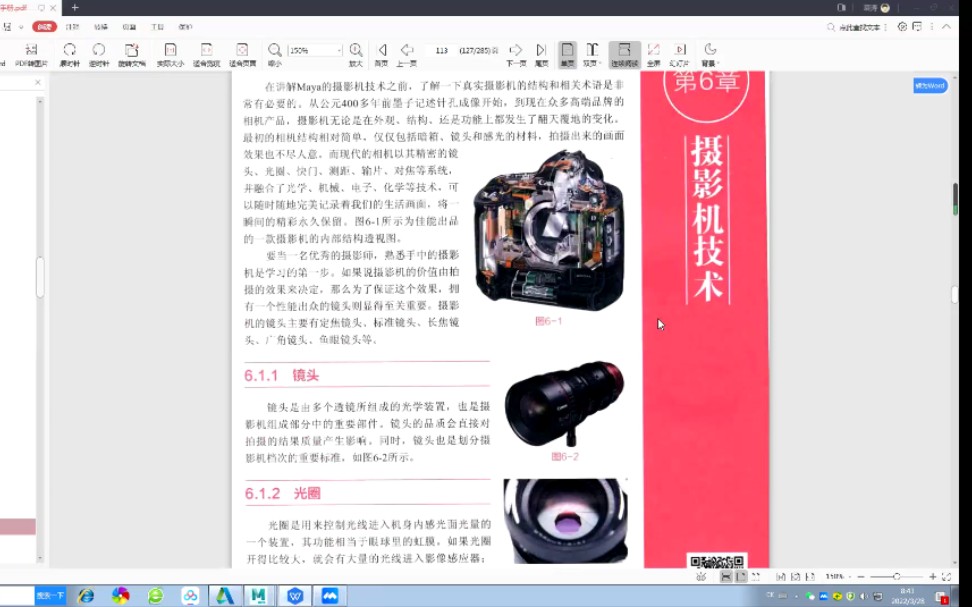Click the fit page width icon
972x607 pixels.
pos(206,48)
